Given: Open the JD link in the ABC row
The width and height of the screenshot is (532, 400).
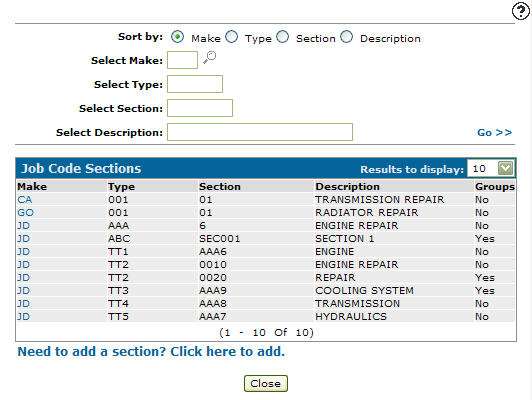Looking at the screenshot, I should [x=24, y=239].
